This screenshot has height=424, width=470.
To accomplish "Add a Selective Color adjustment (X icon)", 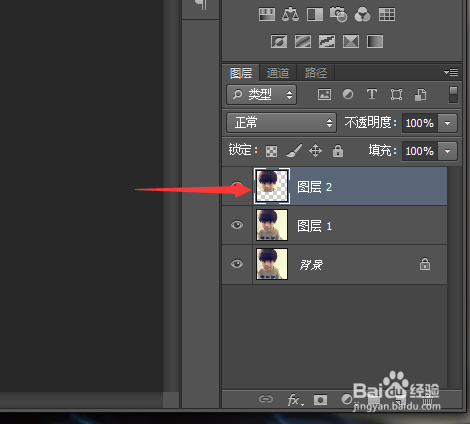I will tap(351, 42).
